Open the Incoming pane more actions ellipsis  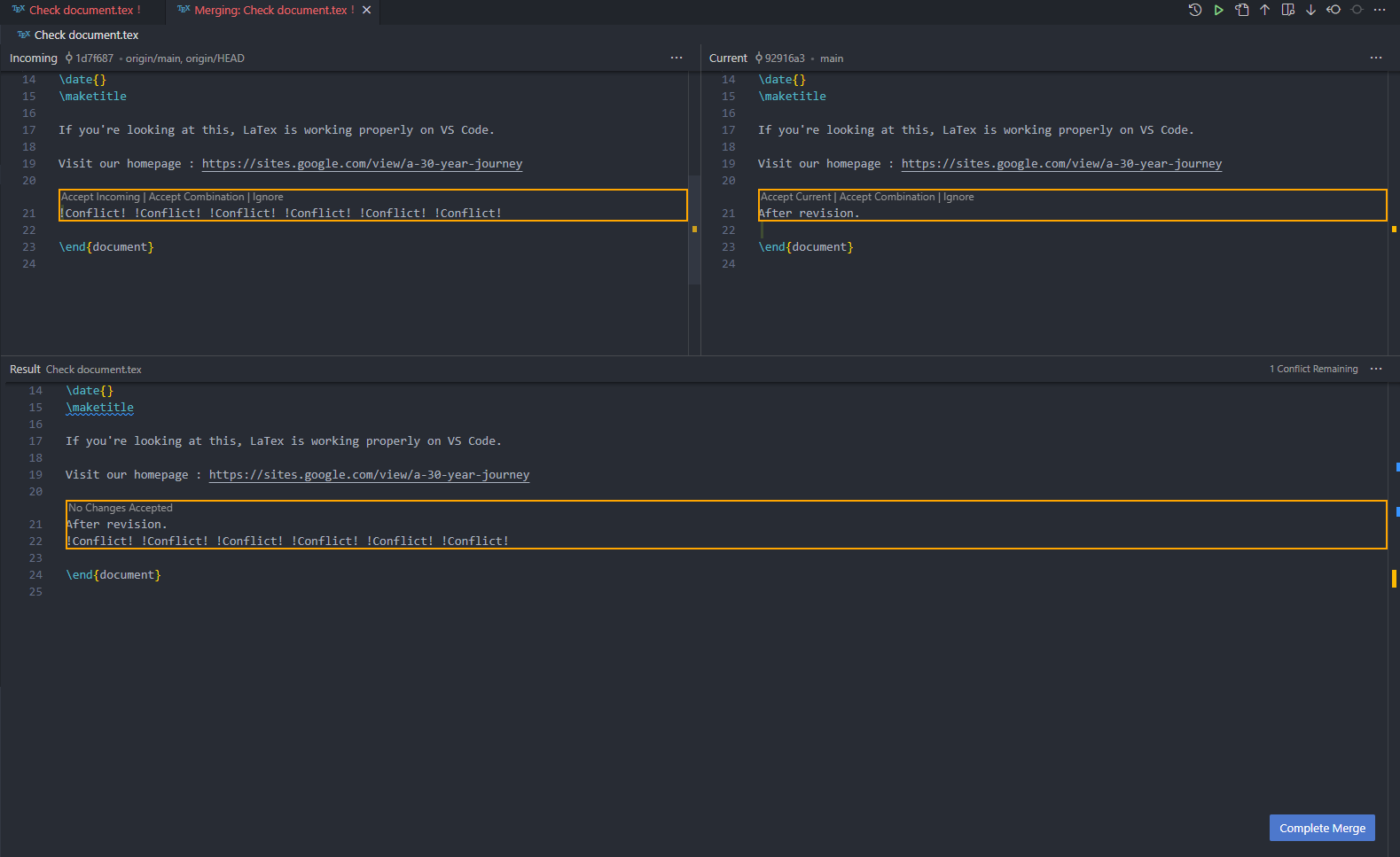click(677, 58)
